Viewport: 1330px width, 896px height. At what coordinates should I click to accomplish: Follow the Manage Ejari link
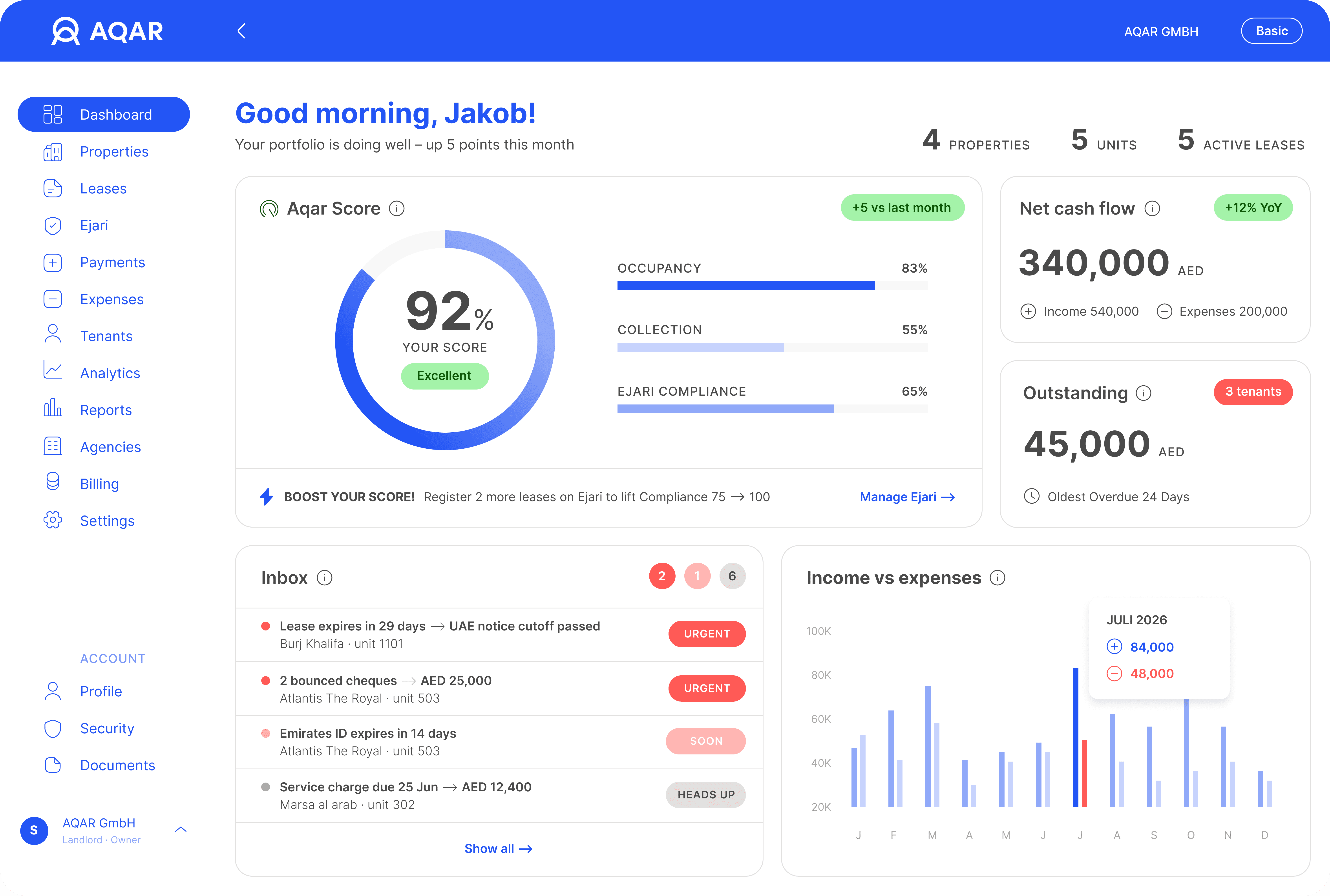point(907,497)
